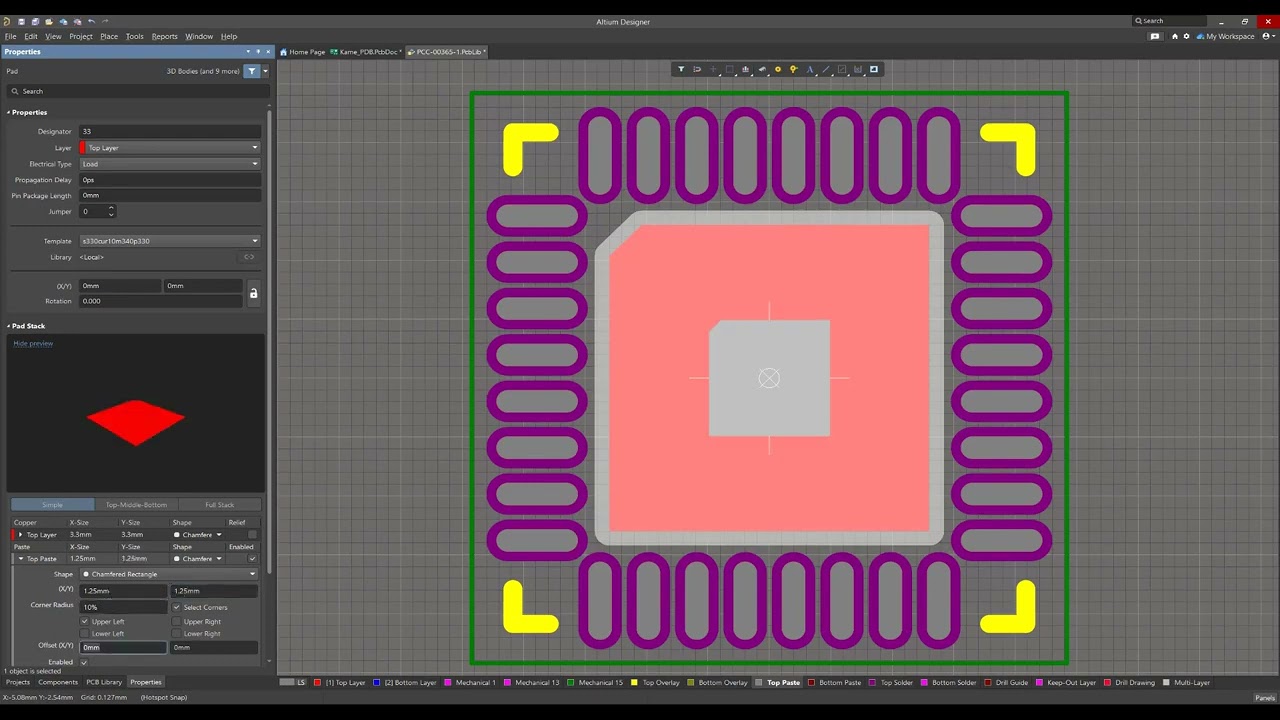Uncheck the Select Corners checkbox
1280x720 pixels.
coord(177,607)
